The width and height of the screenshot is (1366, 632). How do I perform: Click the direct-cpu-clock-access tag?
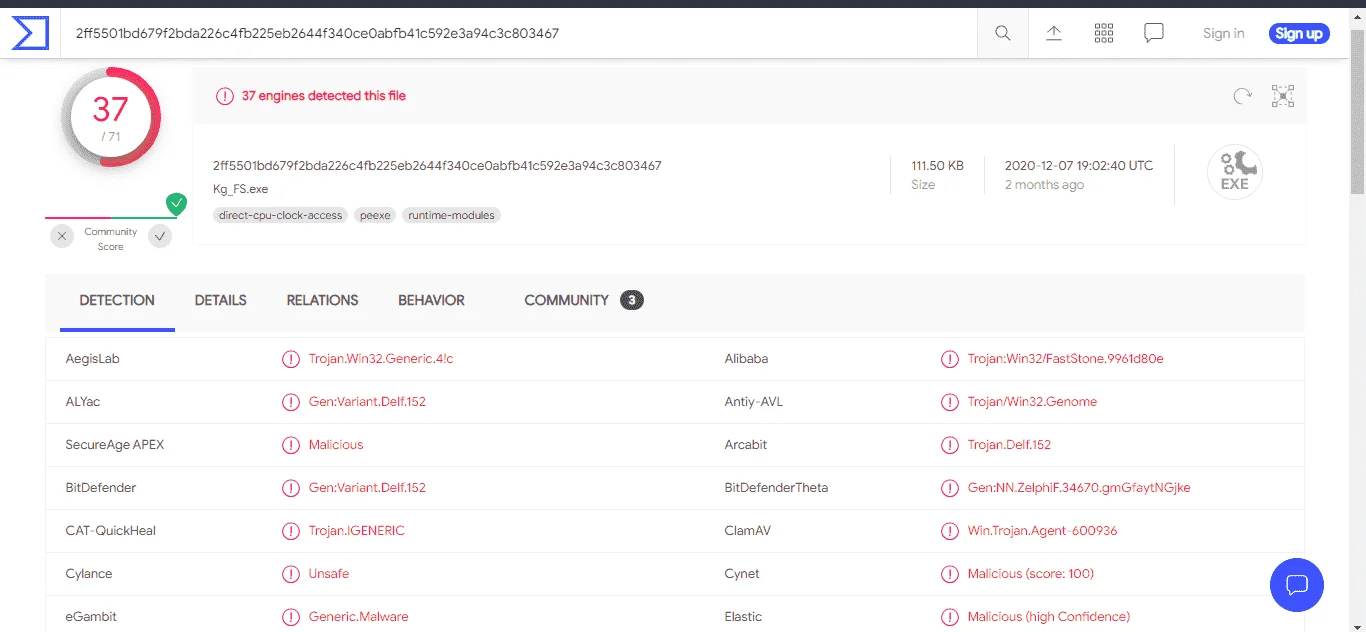(280, 215)
